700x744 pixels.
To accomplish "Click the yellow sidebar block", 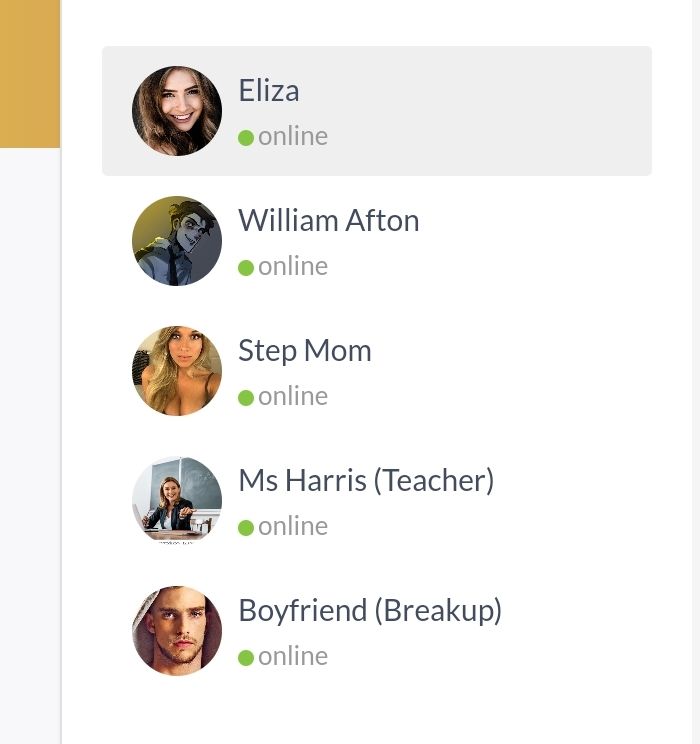I will pos(30,73).
